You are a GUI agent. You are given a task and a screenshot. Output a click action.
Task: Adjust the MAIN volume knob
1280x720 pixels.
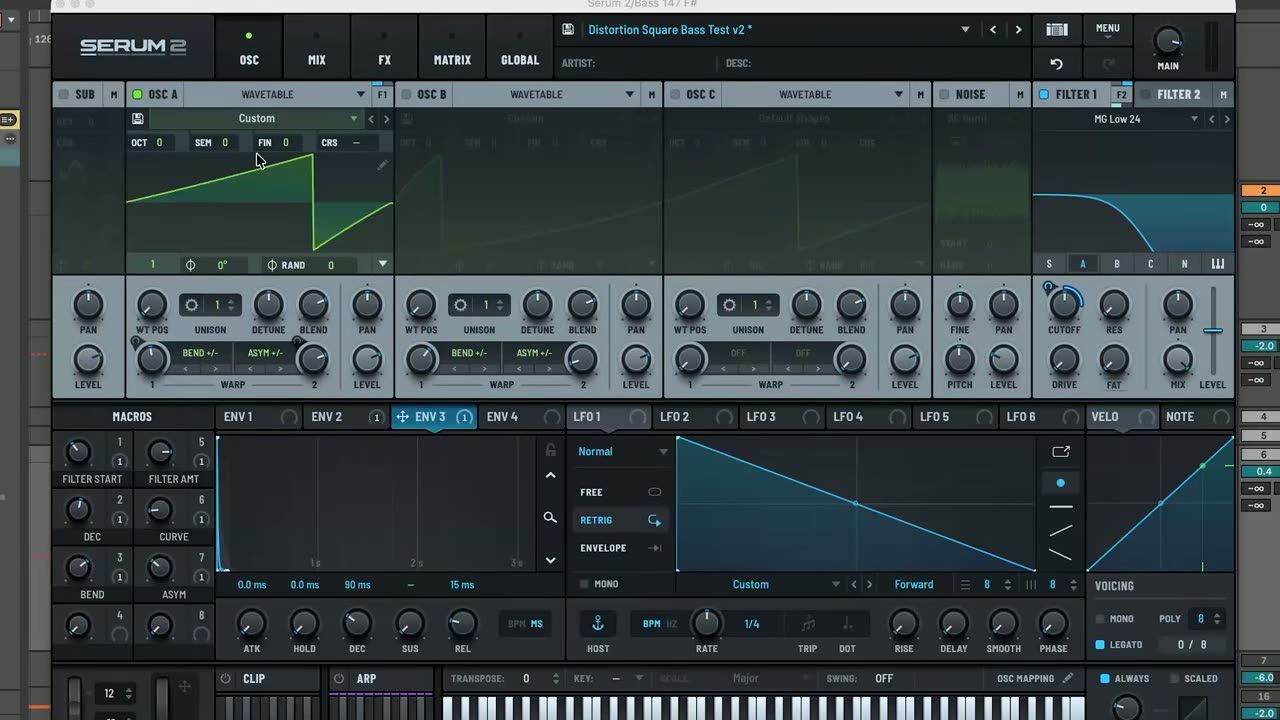click(x=1167, y=40)
